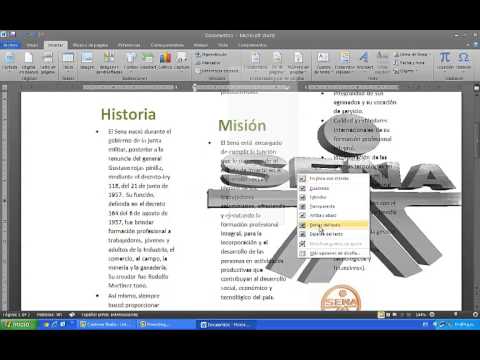Open the Pie de página footer dropdown
Image resolution: width=480 pixels, height=360 pixels.
click(277, 63)
